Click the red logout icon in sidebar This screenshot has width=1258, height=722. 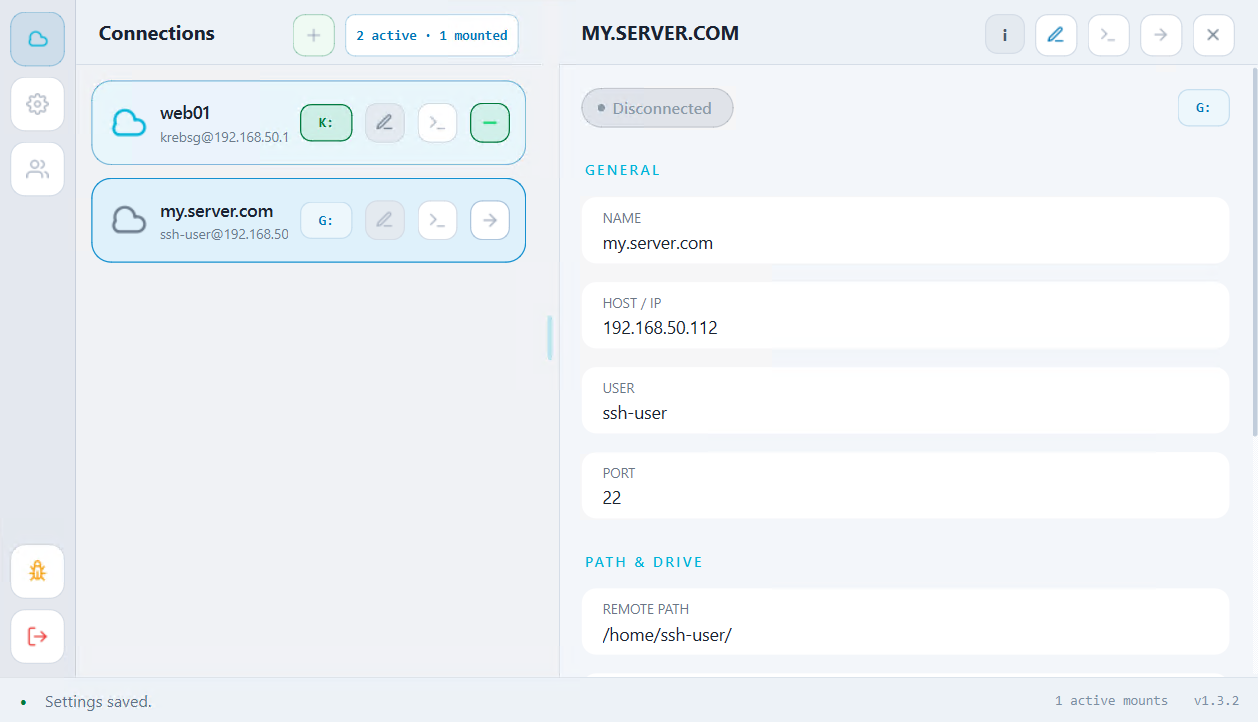38,636
